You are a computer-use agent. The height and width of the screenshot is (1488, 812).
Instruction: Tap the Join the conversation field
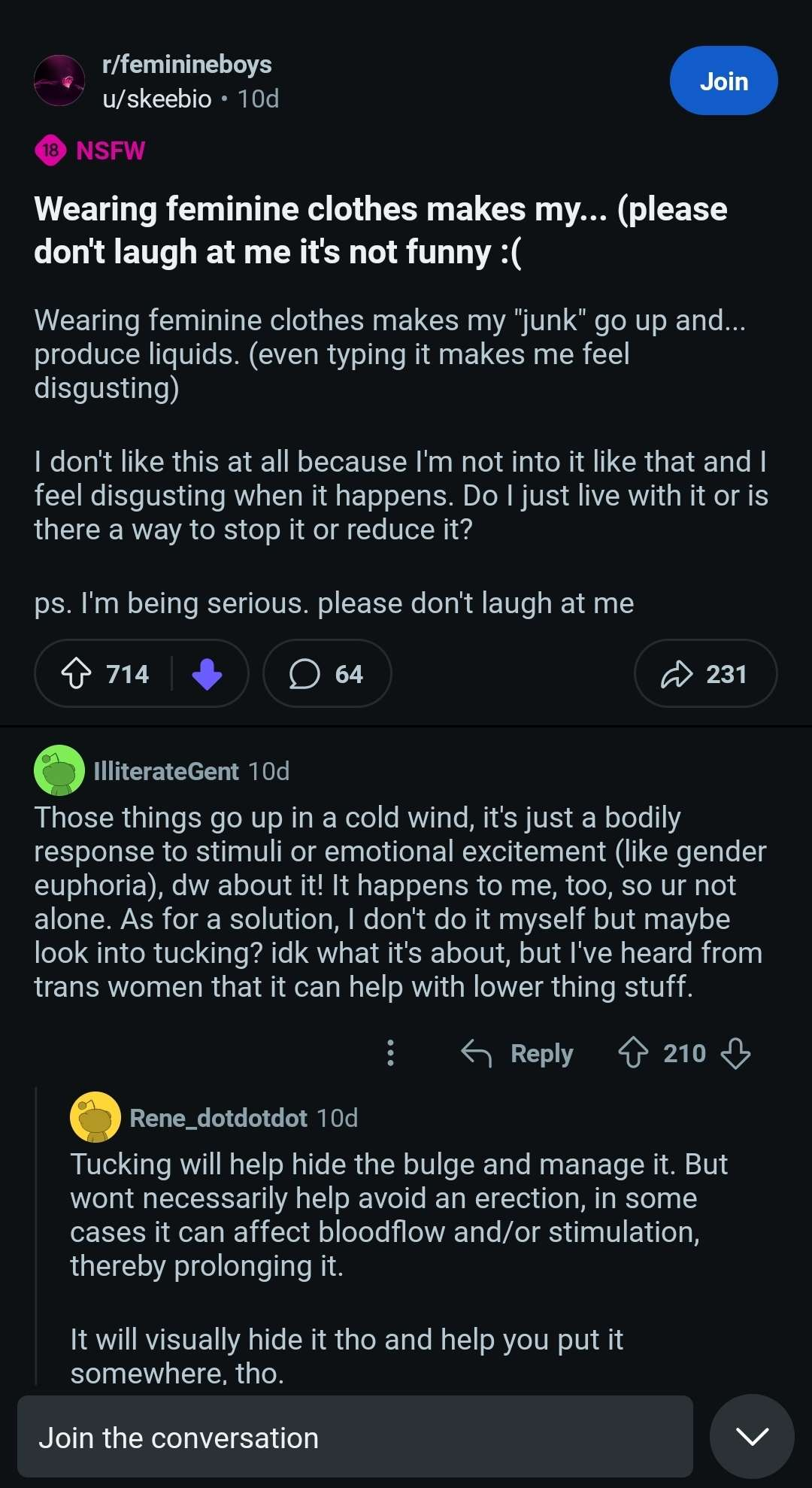coord(355,1437)
